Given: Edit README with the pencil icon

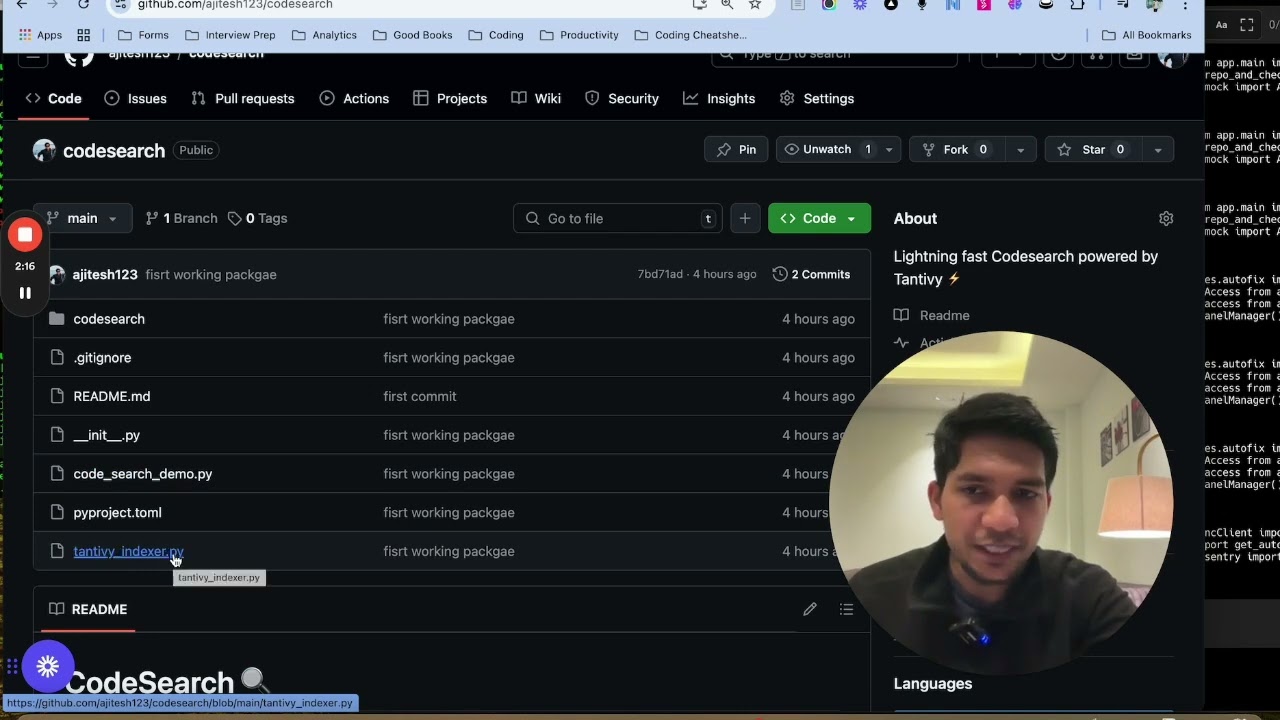Looking at the screenshot, I should (x=810, y=609).
